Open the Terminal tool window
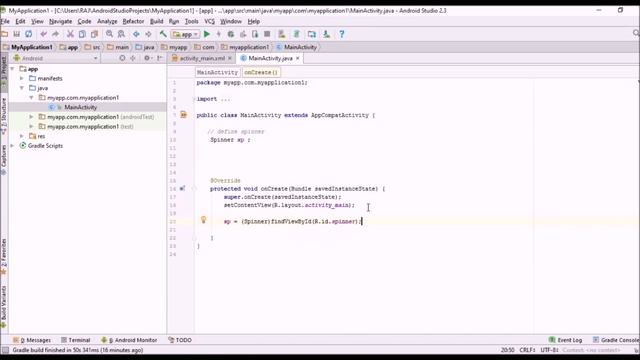The height and width of the screenshot is (360, 640). click(x=76, y=340)
